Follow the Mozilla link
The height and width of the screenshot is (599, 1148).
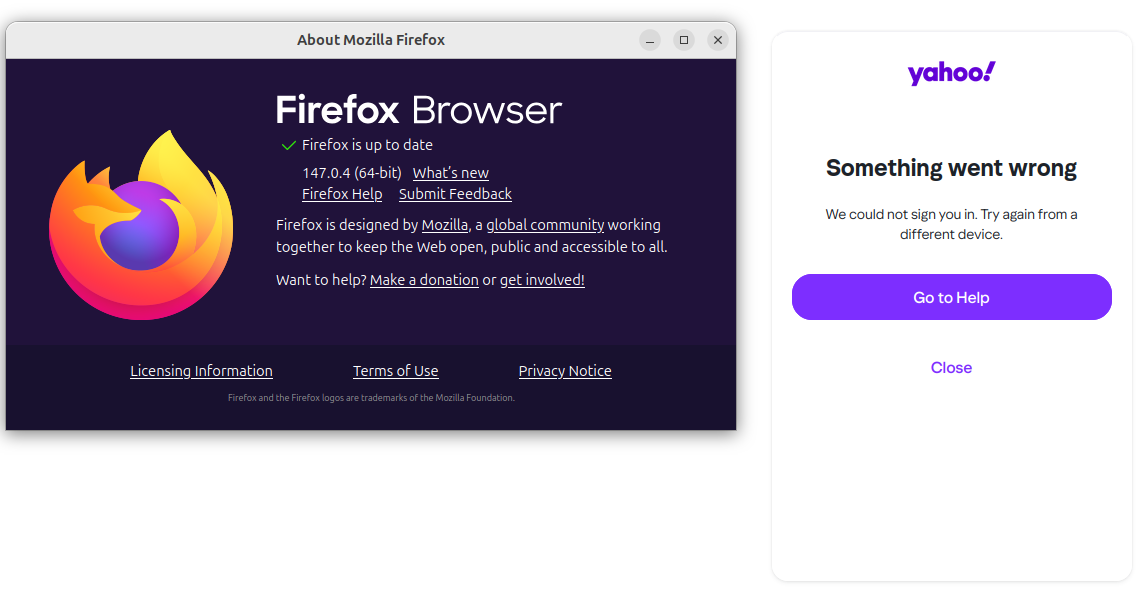pos(444,225)
